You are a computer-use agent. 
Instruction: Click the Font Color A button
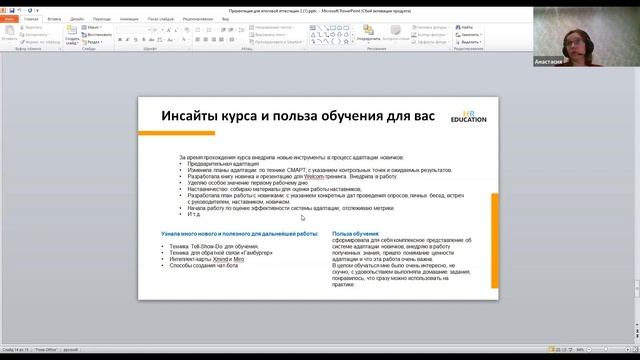point(184,40)
